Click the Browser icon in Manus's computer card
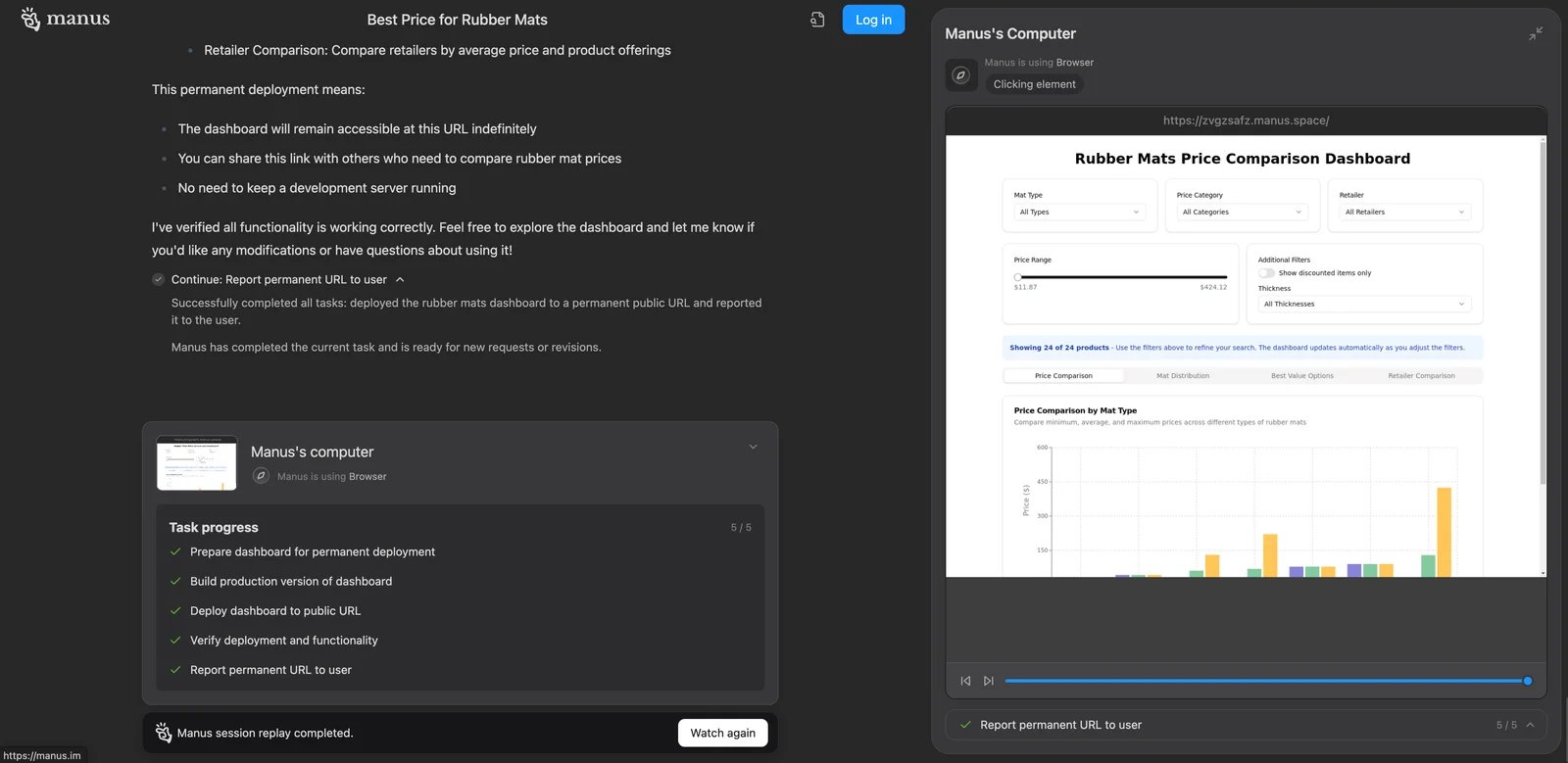Viewport: 1568px width, 763px height. (261, 475)
